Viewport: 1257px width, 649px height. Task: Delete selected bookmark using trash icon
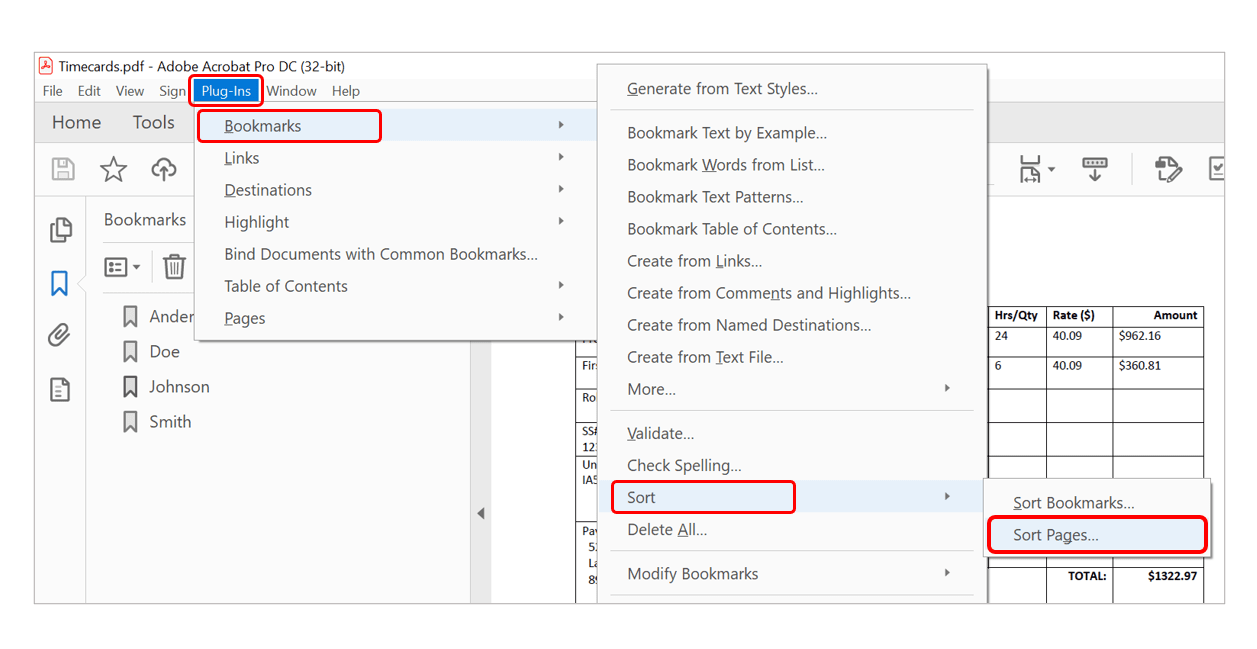coord(174,266)
